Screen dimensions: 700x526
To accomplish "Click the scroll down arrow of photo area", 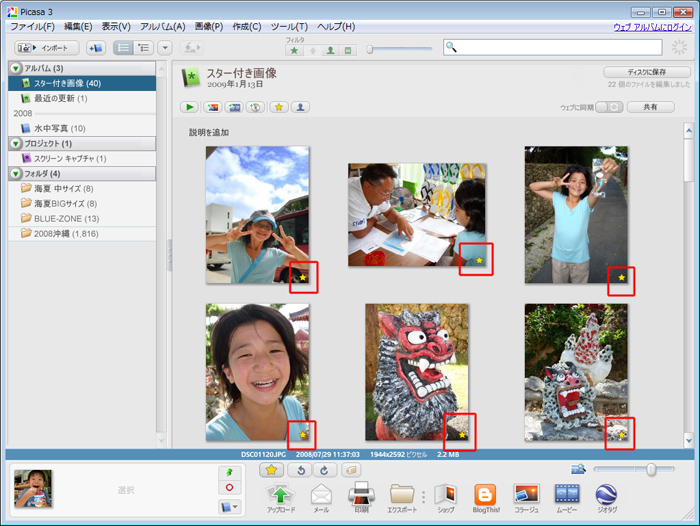I will pyautogui.click(x=689, y=441).
